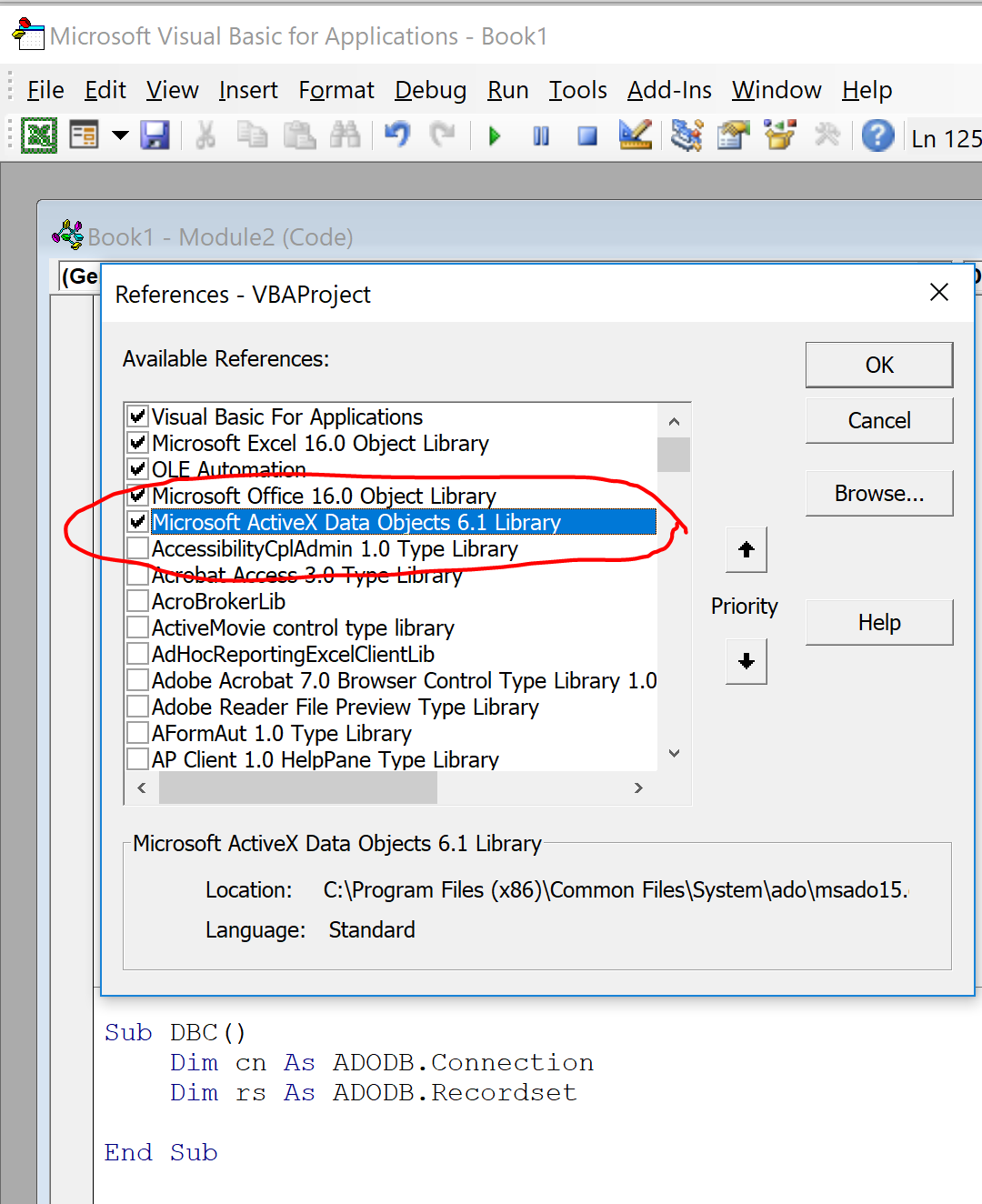Confirm the references with OK button

pos(878,365)
